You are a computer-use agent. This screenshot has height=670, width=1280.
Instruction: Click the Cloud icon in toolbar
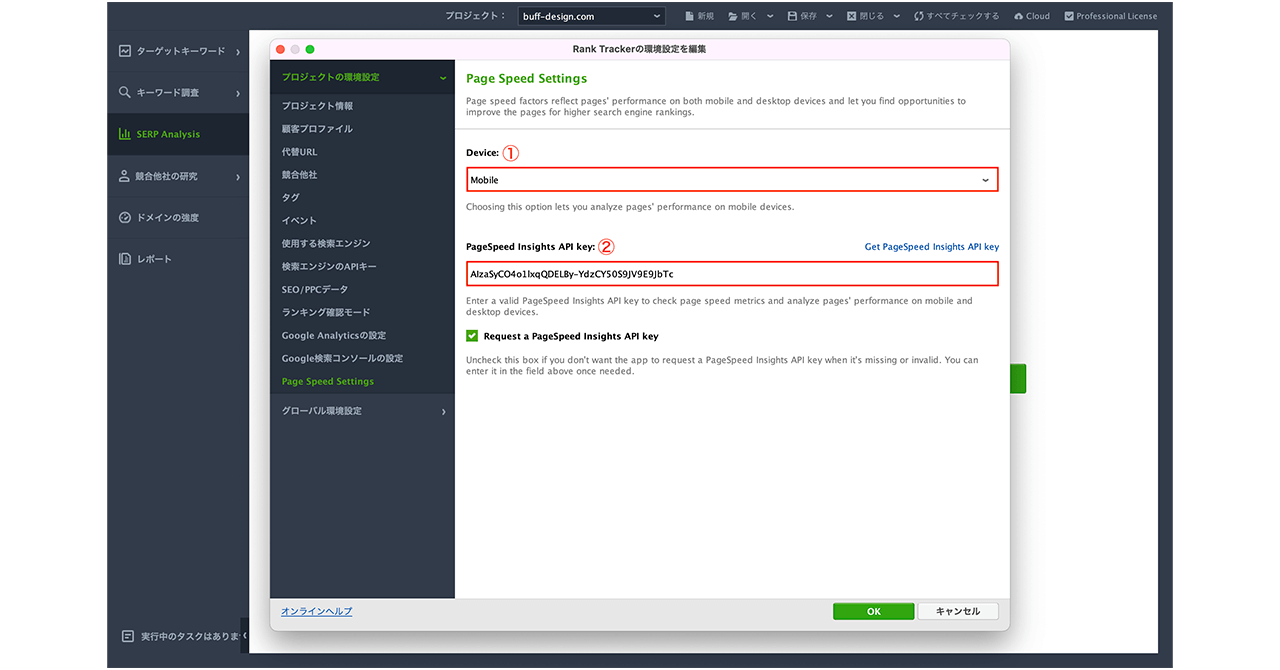point(1018,16)
